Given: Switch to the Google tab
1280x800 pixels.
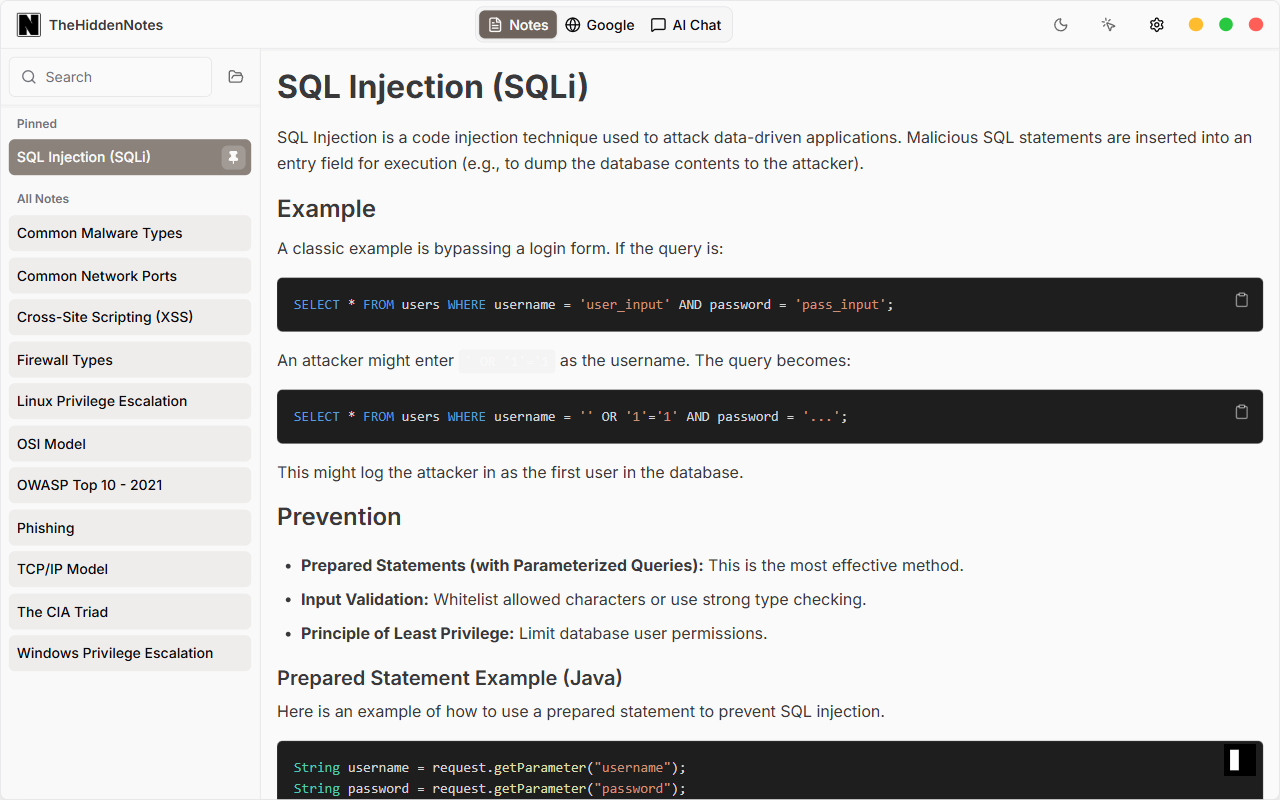Looking at the screenshot, I should 600,25.
